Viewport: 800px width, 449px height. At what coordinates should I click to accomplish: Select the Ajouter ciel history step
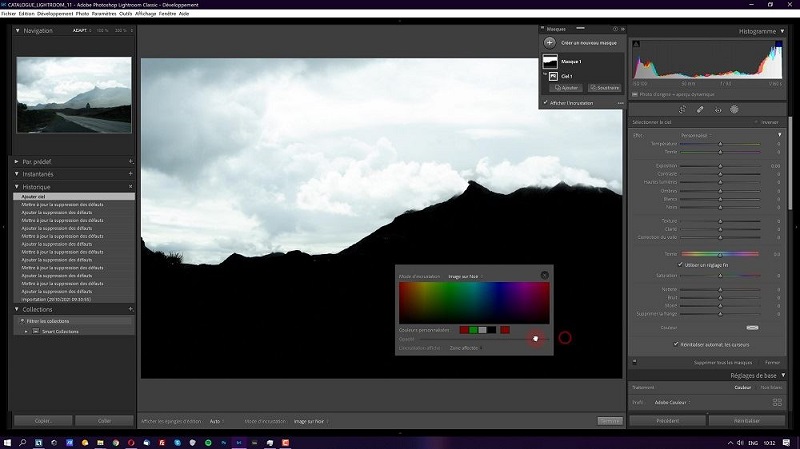(x=74, y=196)
